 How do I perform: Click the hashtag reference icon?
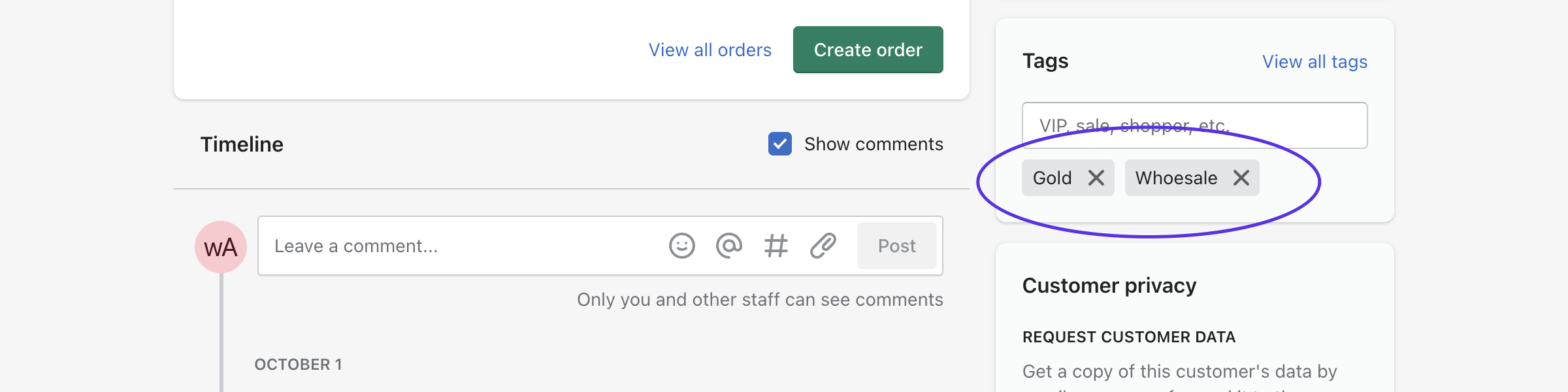coord(776,246)
